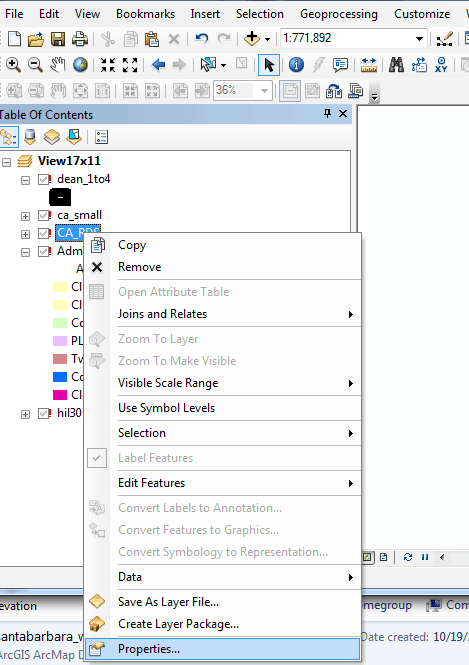Select the Zoom In tool
469x665 pixels.
tap(13, 65)
